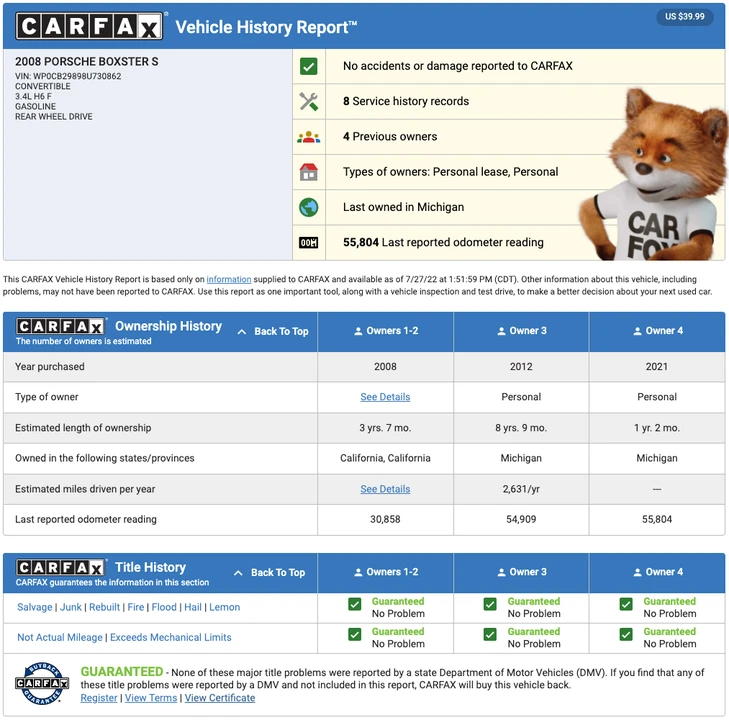Open the information link in the disclaimer
This screenshot has width=729, height=720.
(229, 279)
